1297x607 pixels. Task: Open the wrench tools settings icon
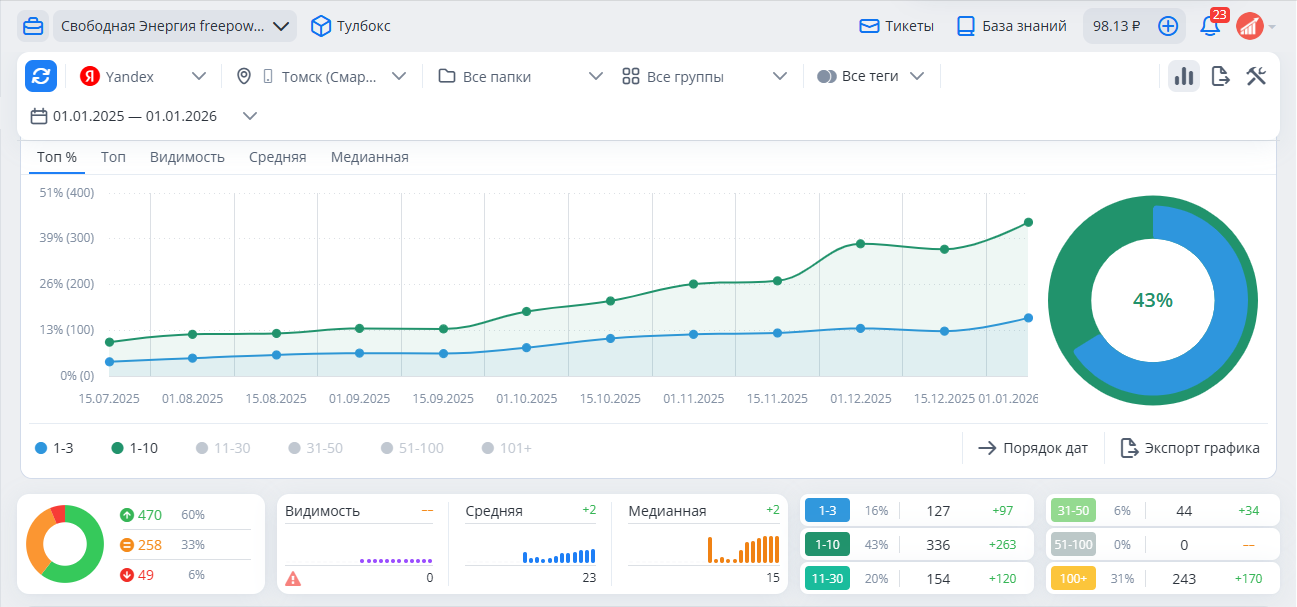click(x=1256, y=76)
